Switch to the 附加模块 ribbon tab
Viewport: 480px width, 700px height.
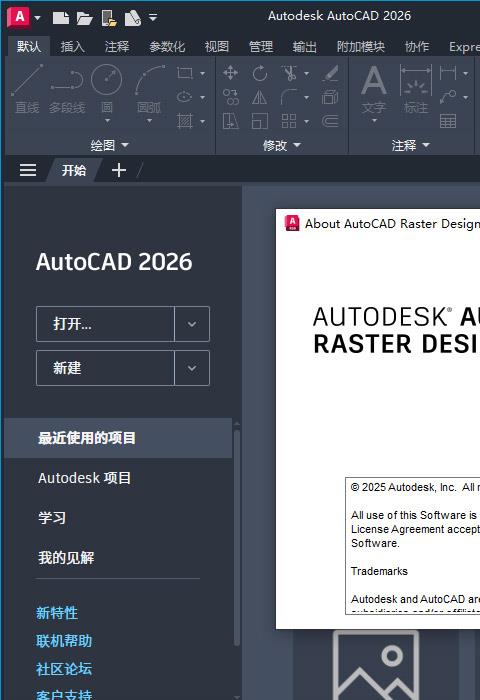[361, 46]
